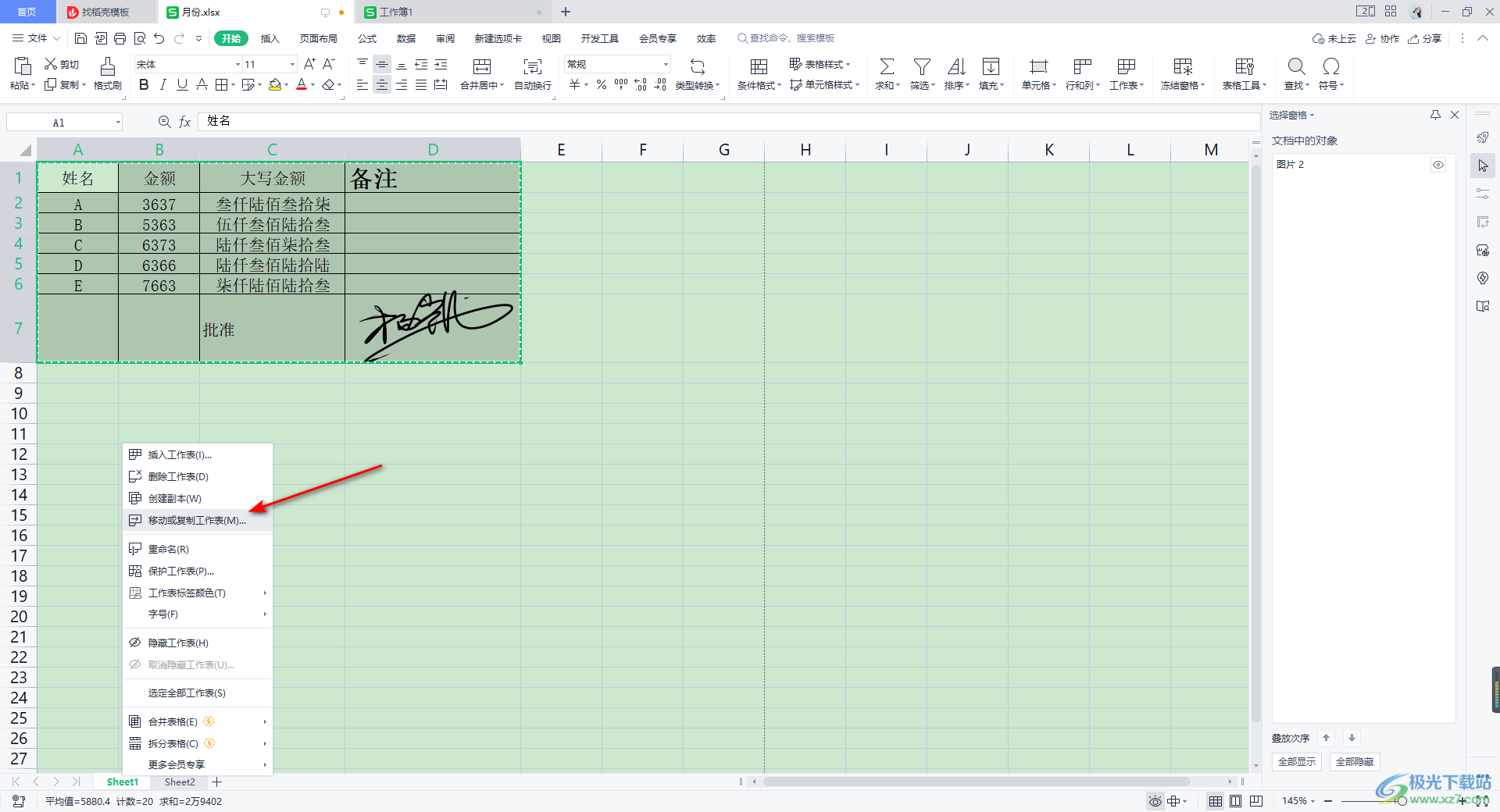Toggle middle vertical alignment

[382, 65]
